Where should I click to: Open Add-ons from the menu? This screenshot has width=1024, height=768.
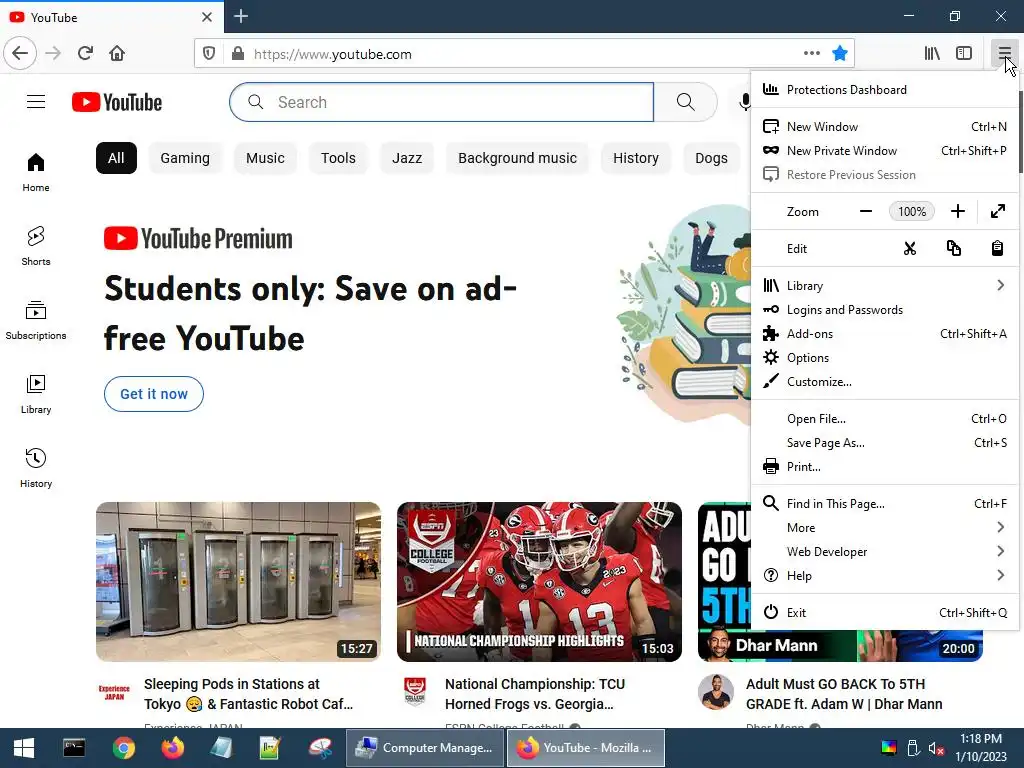[885, 334]
